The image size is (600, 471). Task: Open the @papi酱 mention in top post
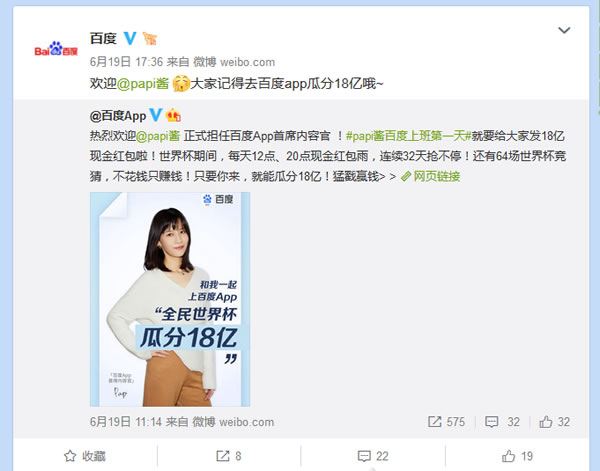click(143, 83)
